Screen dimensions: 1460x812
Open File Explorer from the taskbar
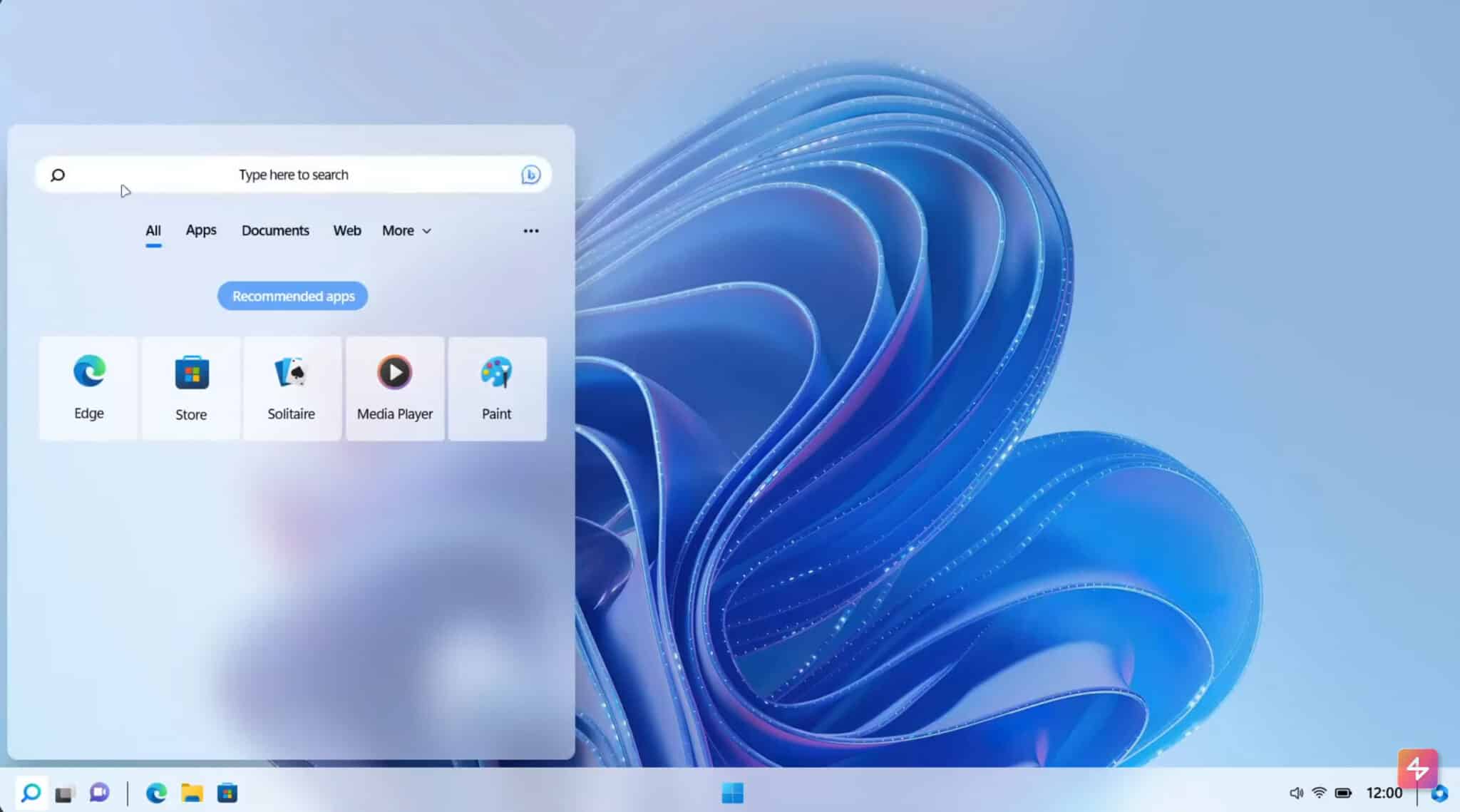(x=192, y=793)
